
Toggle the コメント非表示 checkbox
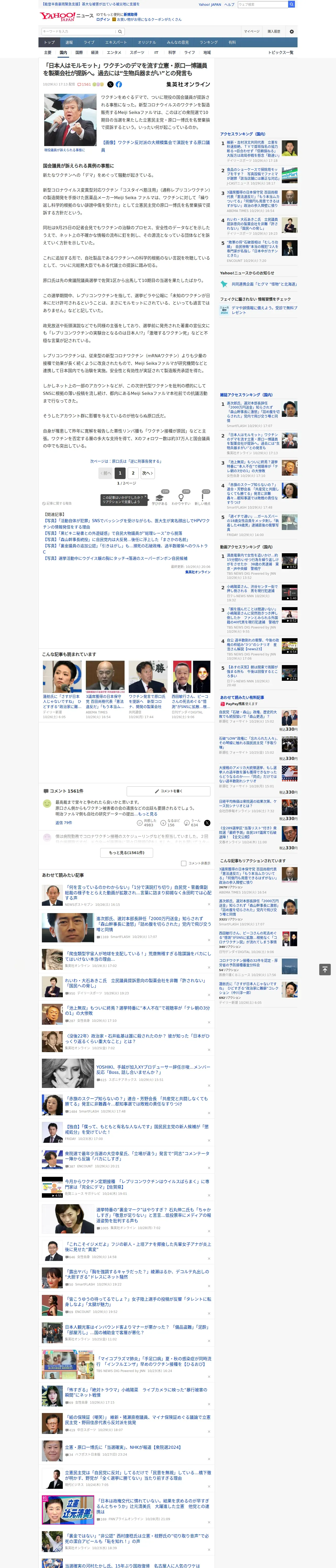183,863
